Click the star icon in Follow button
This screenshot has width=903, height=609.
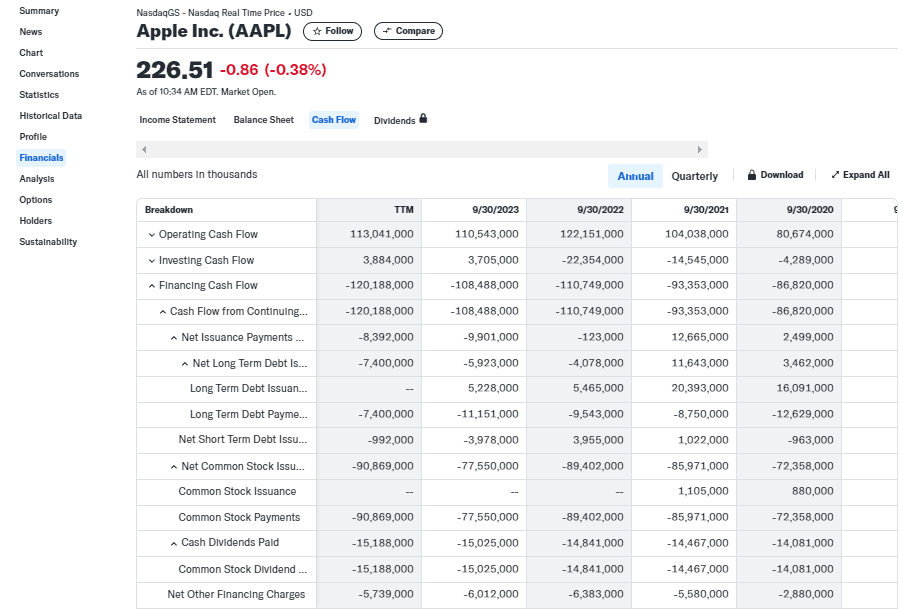(317, 31)
